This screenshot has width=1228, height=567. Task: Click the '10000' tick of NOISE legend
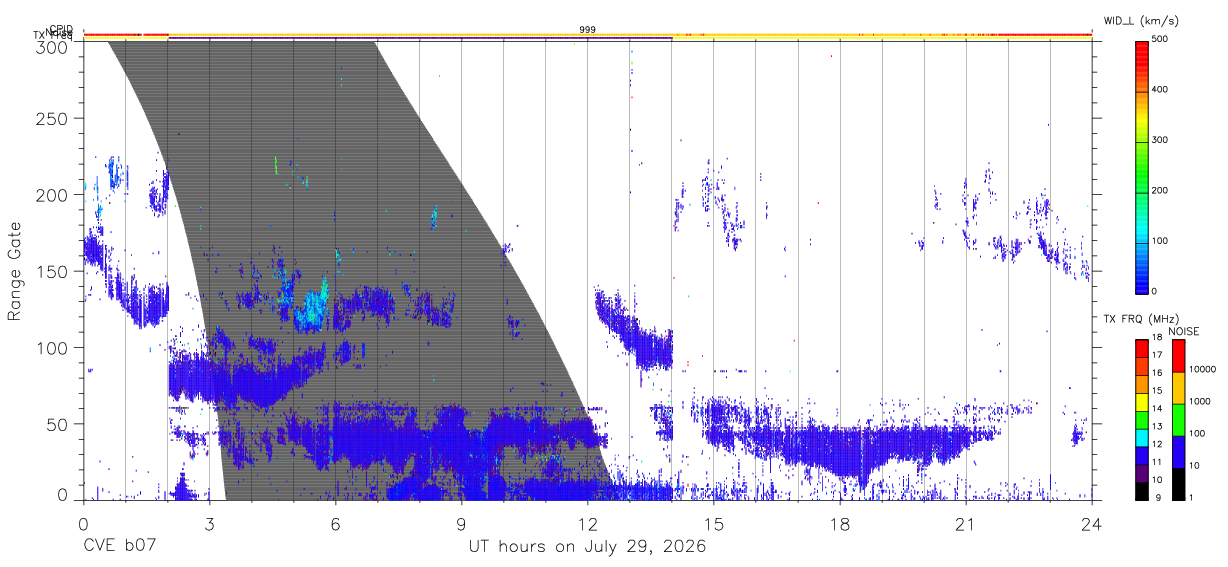[1203, 369]
